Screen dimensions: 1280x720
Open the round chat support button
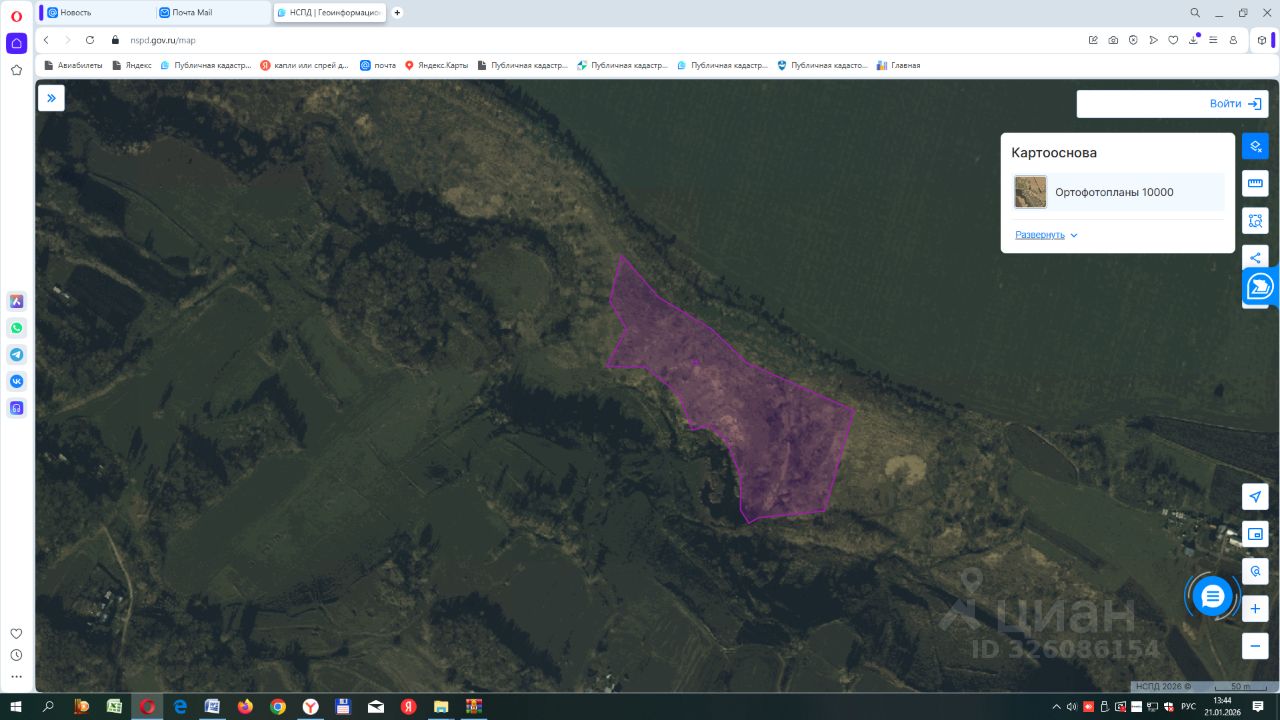click(1212, 597)
